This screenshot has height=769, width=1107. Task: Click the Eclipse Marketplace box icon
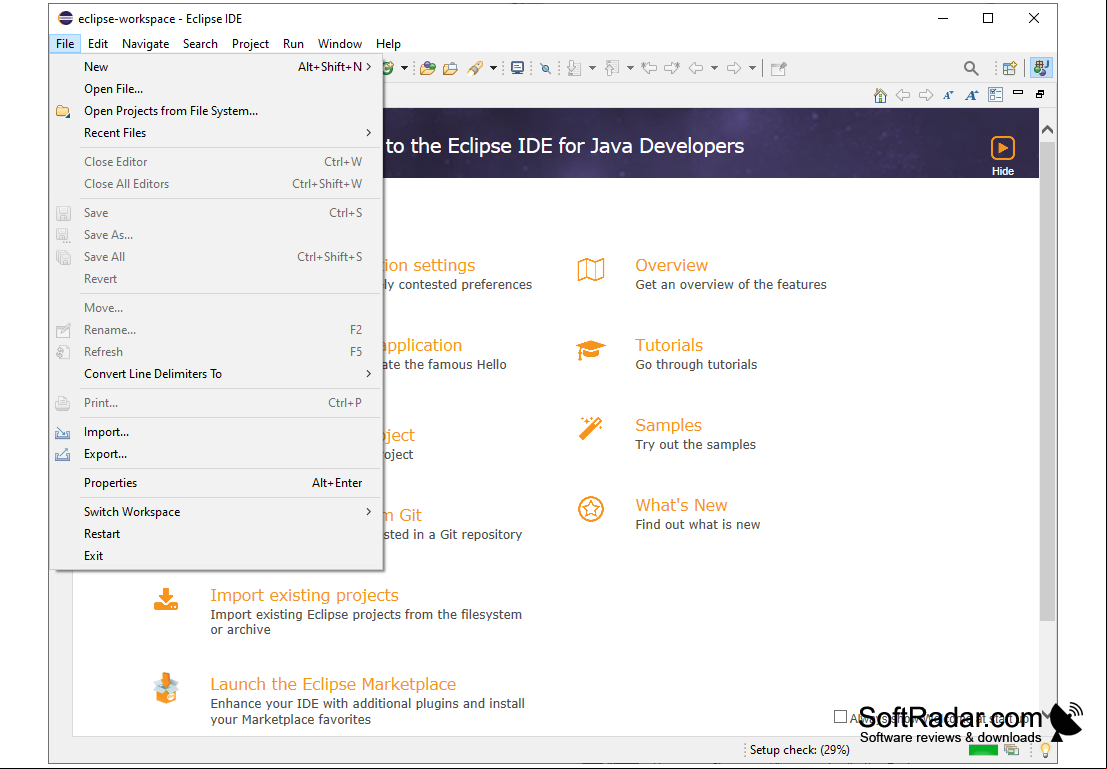pos(166,688)
